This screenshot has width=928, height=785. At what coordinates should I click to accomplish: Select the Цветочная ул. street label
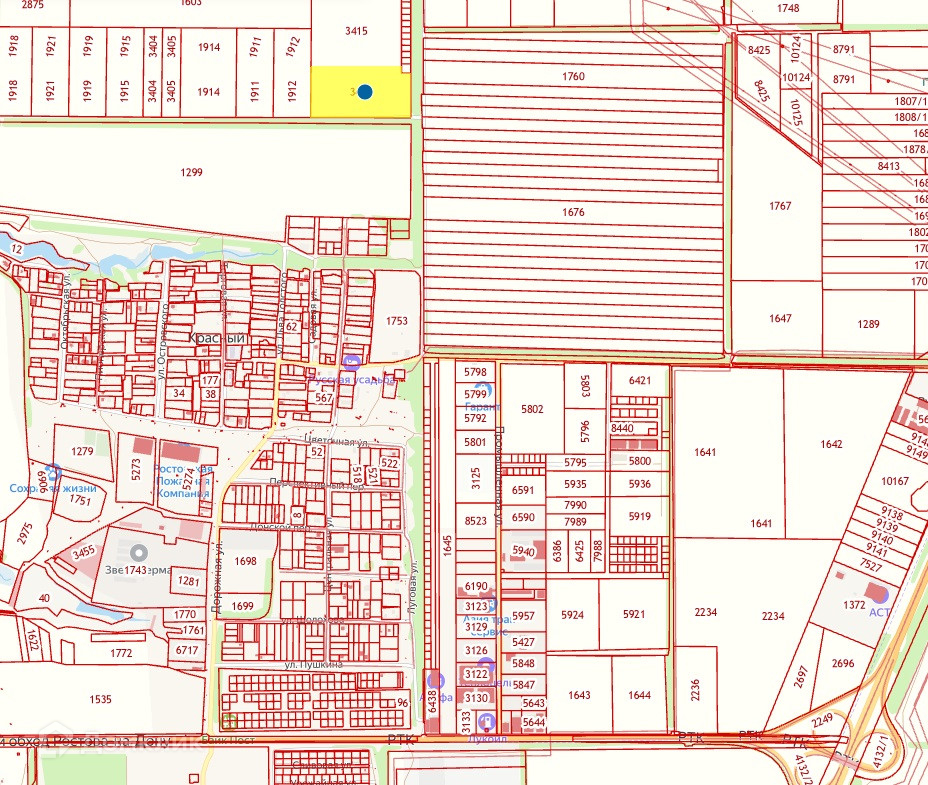pyautogui.click(x=336, y=441)
